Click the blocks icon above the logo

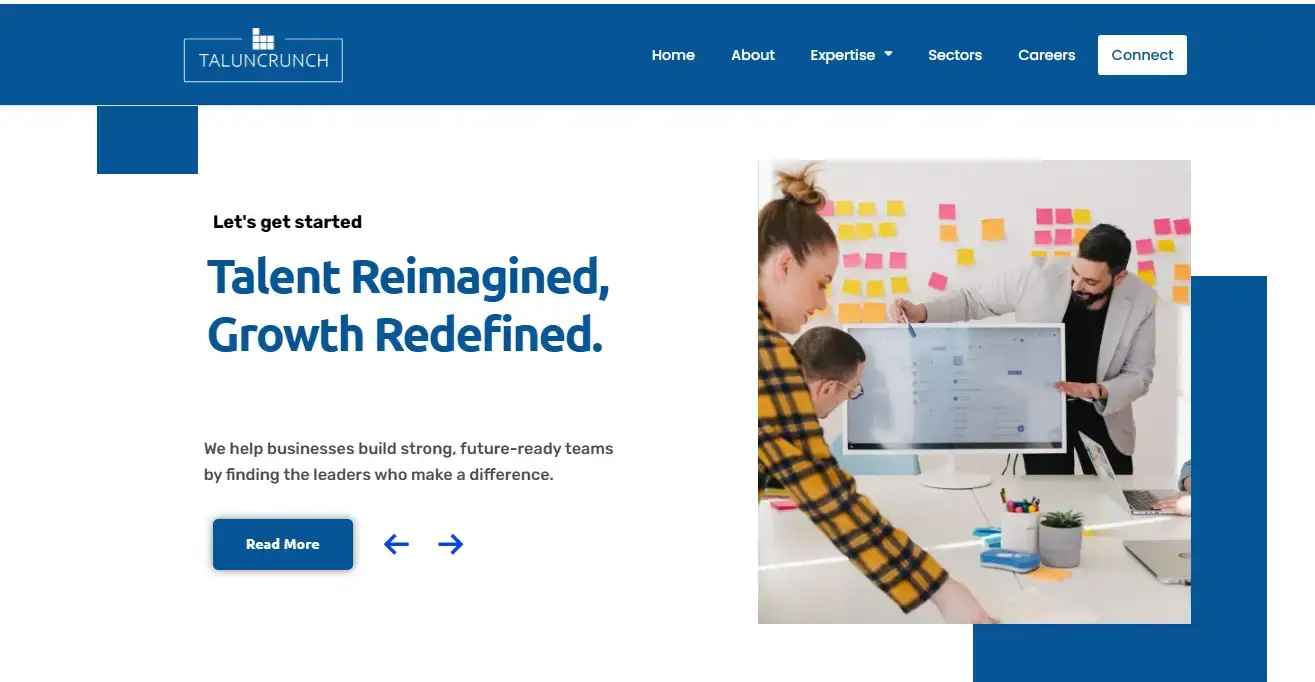coord(263,39)
